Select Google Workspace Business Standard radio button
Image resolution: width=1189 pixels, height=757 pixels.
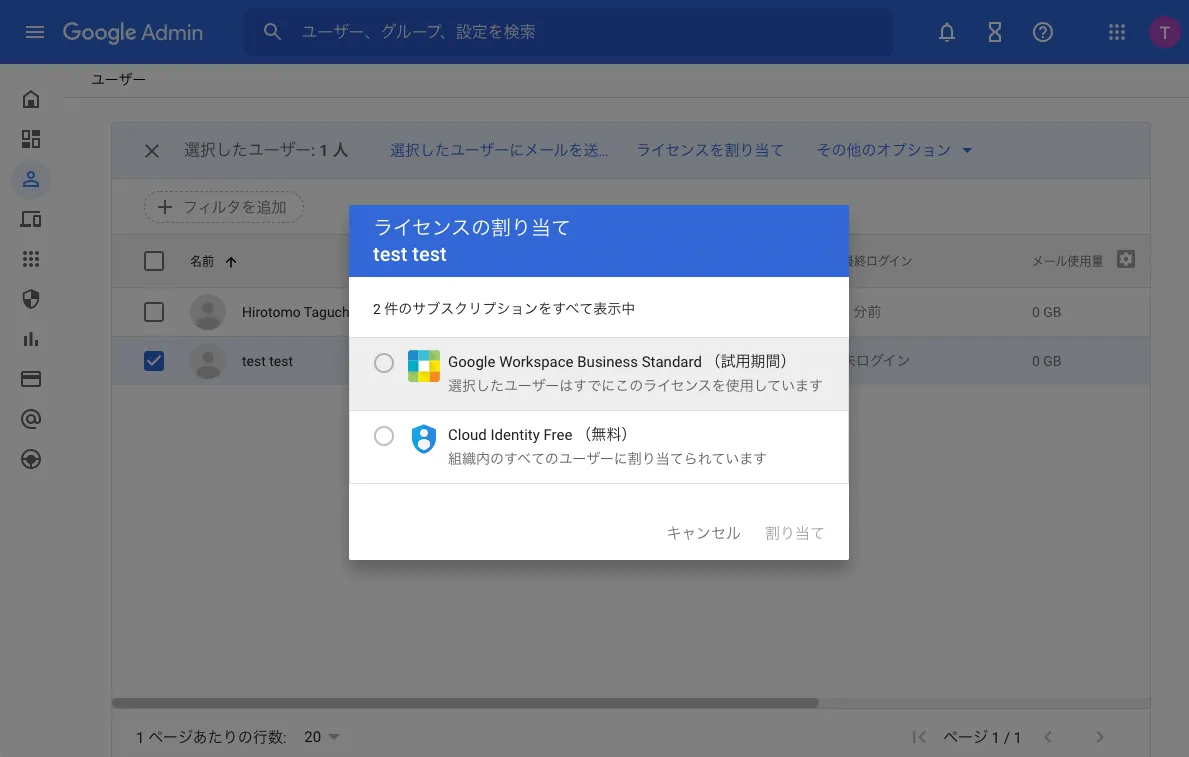(384, 363)
